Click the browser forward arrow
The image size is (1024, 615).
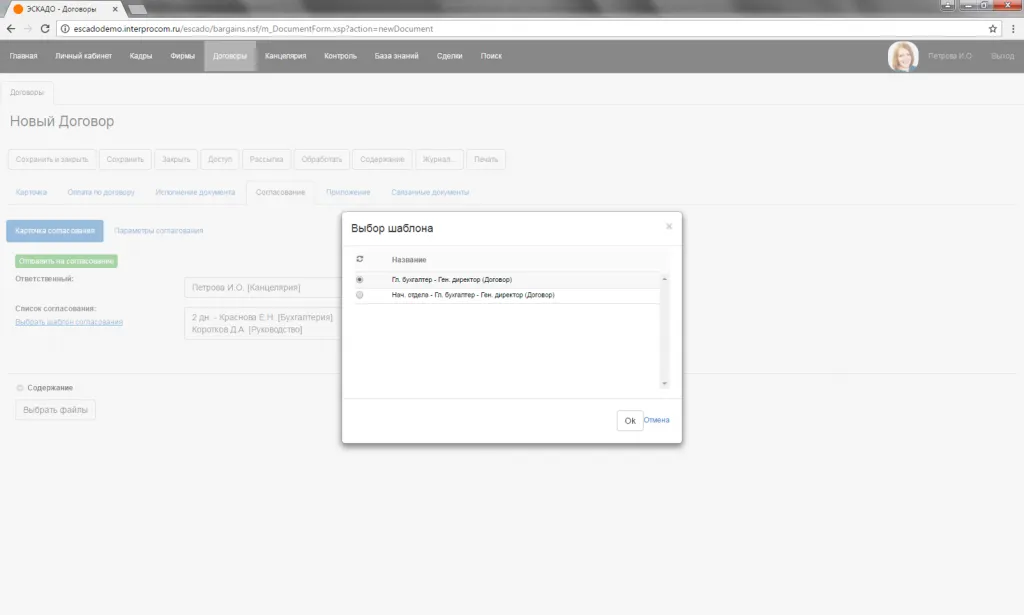click(x=28, y=29)
